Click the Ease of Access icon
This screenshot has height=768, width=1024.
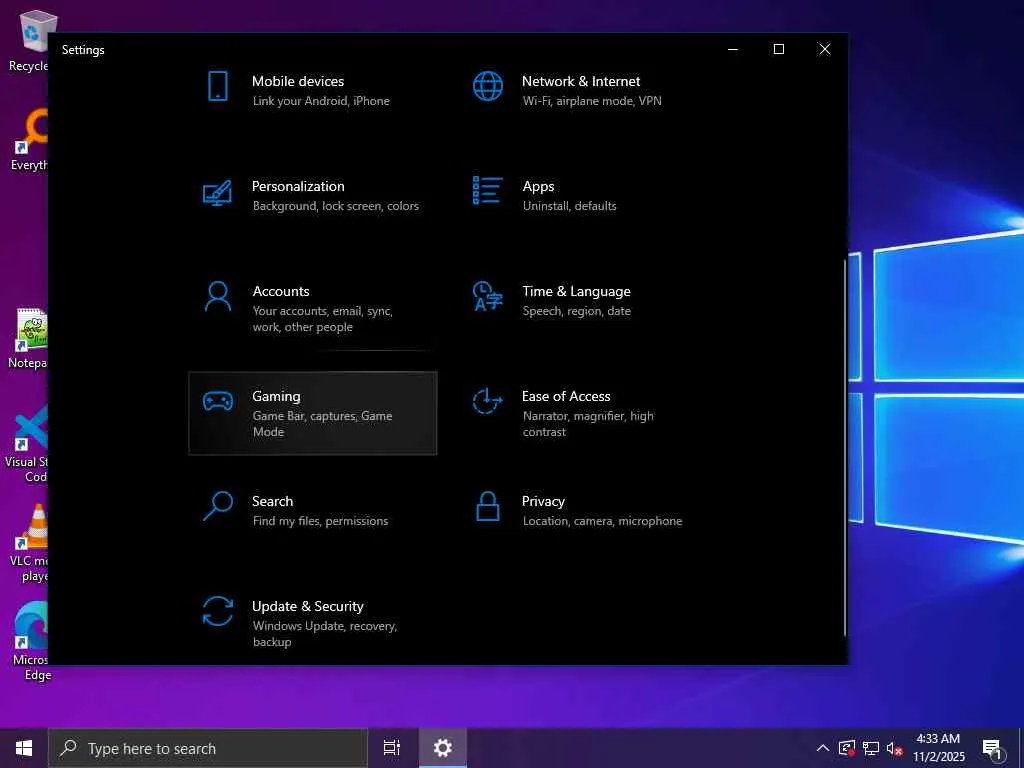(487, 402)
